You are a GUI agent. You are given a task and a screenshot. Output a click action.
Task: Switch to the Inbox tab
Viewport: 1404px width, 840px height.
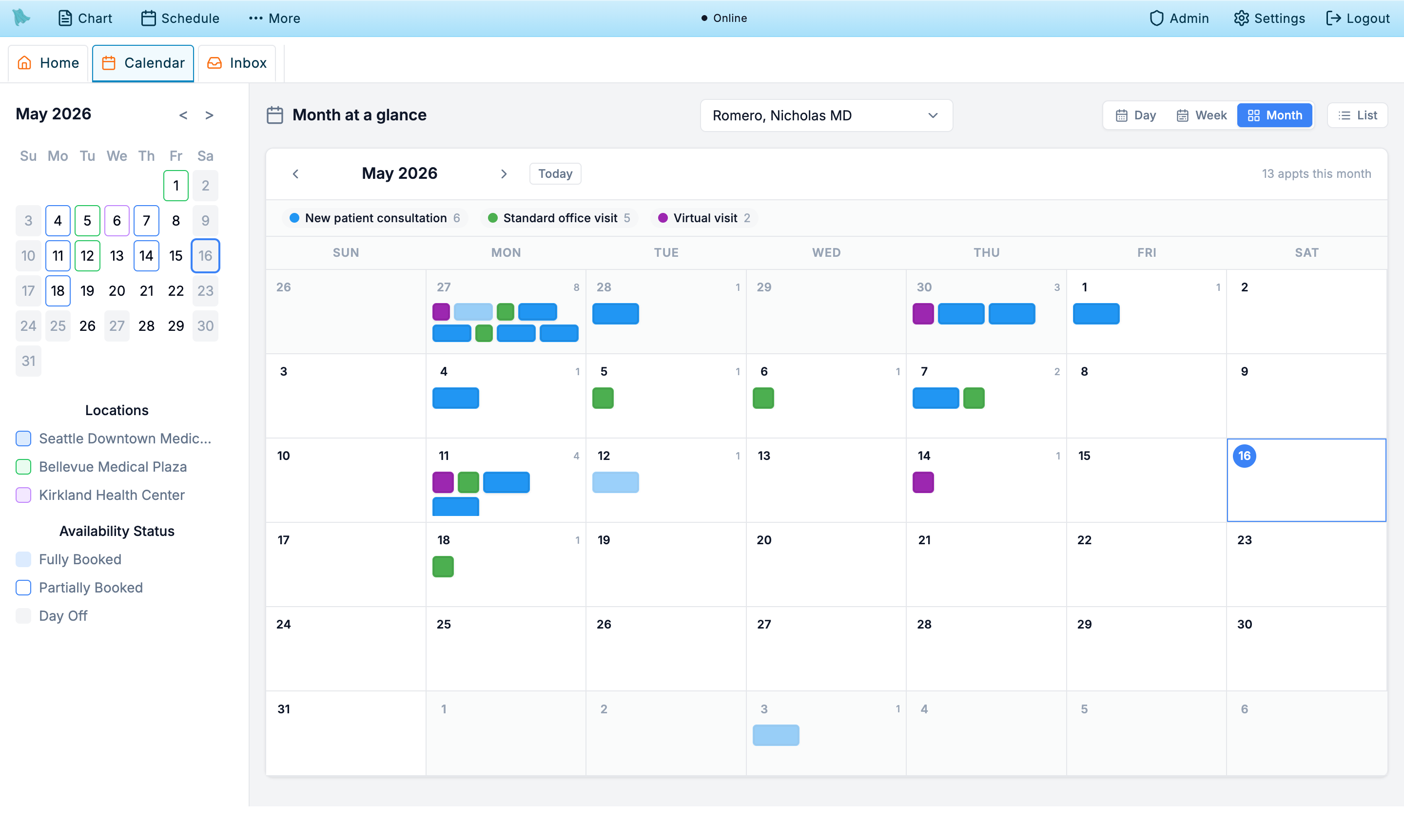point(237,63)
